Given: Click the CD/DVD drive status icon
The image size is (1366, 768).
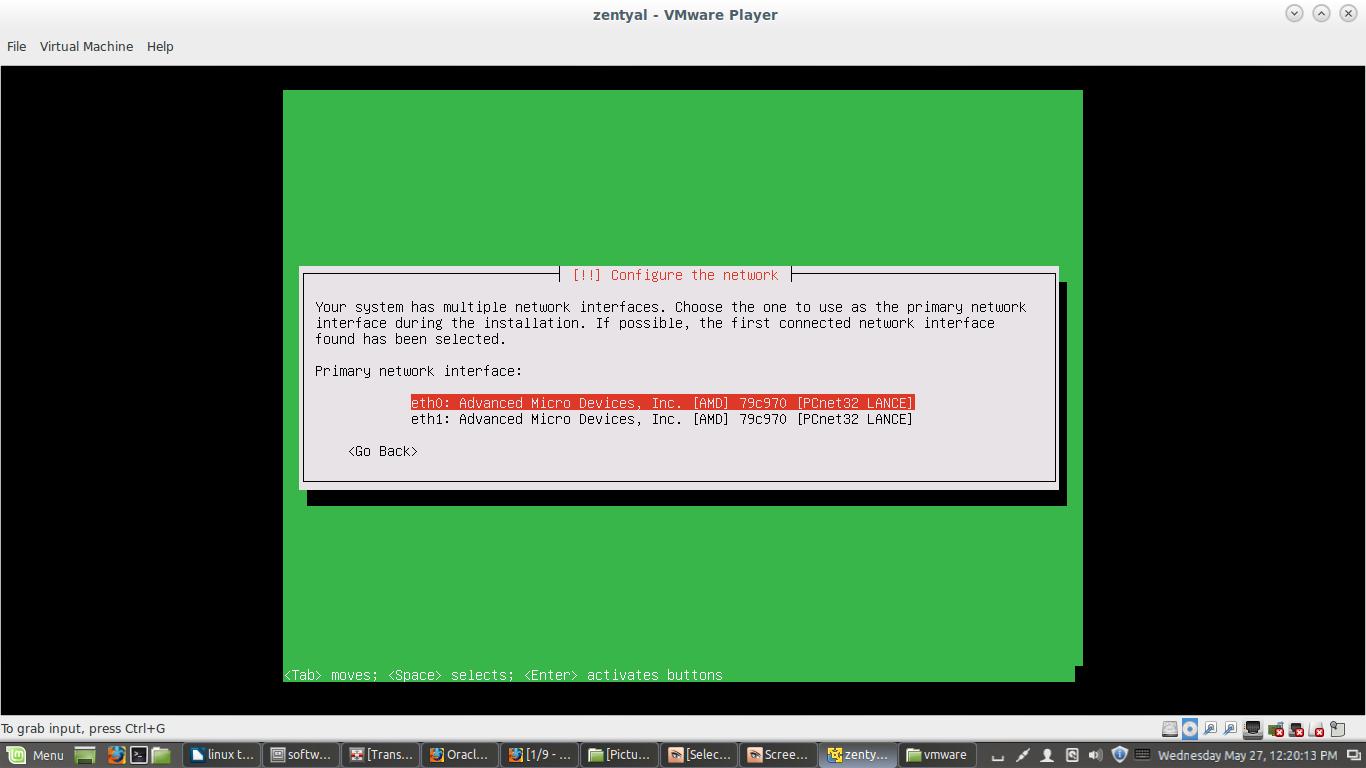Looking at the screenshot, I should (1190, 729).
